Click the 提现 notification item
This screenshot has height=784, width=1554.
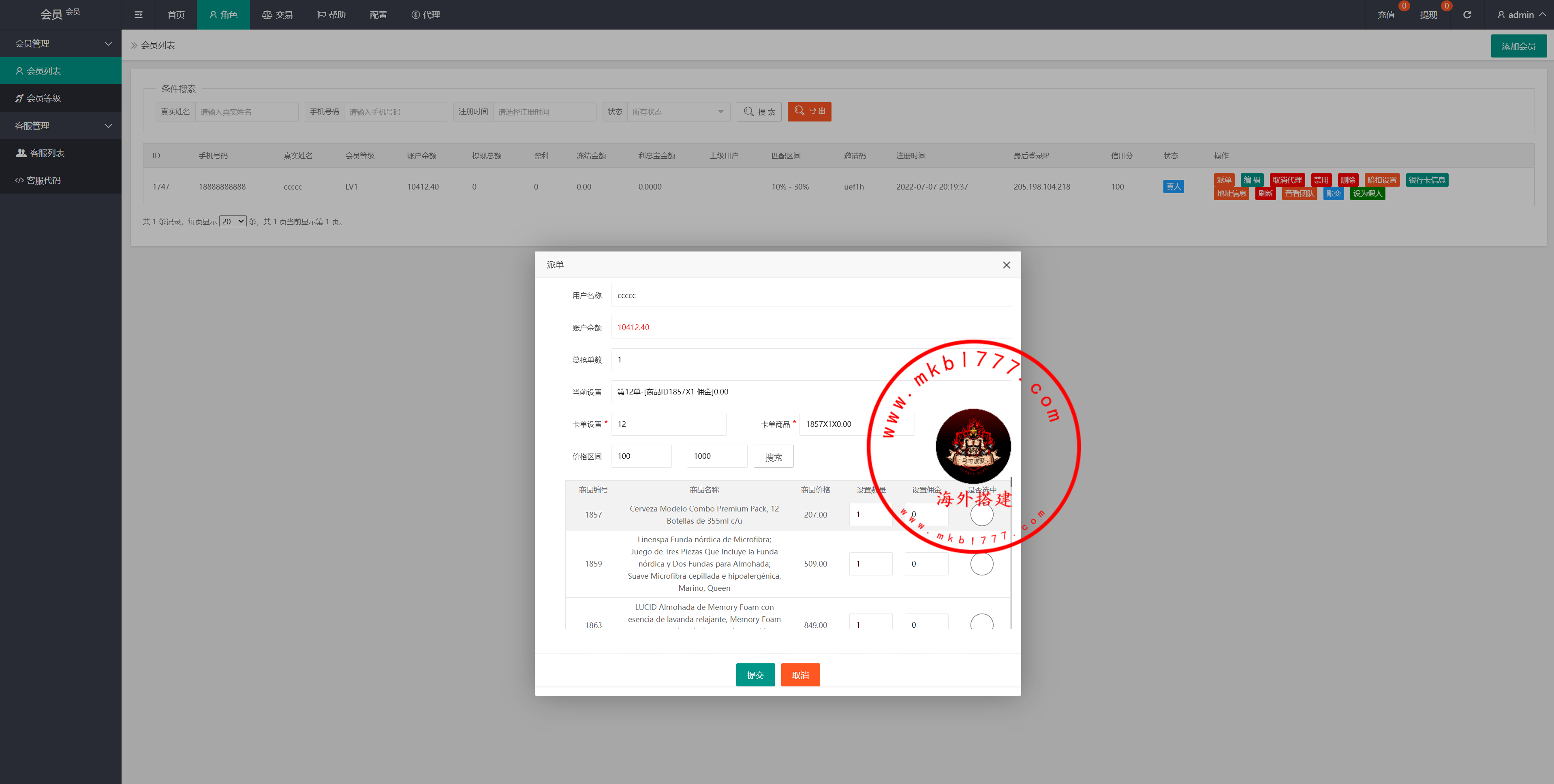tap(1428, 15)
